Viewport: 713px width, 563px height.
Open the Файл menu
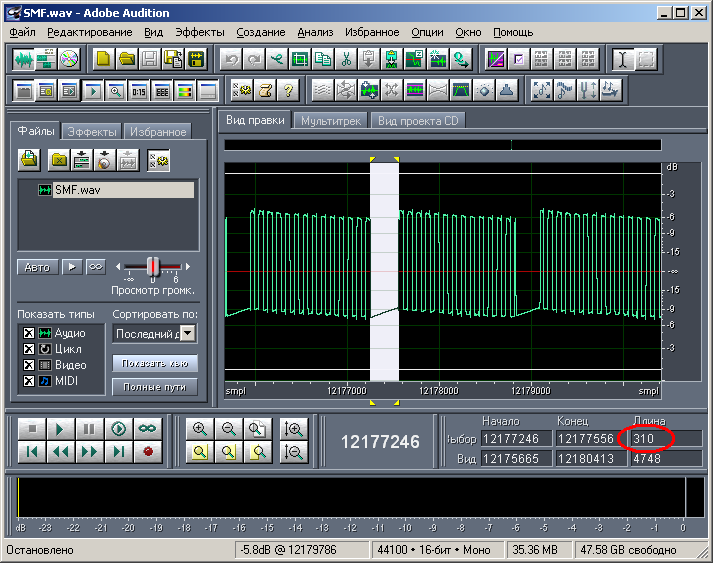coord(22,32)
